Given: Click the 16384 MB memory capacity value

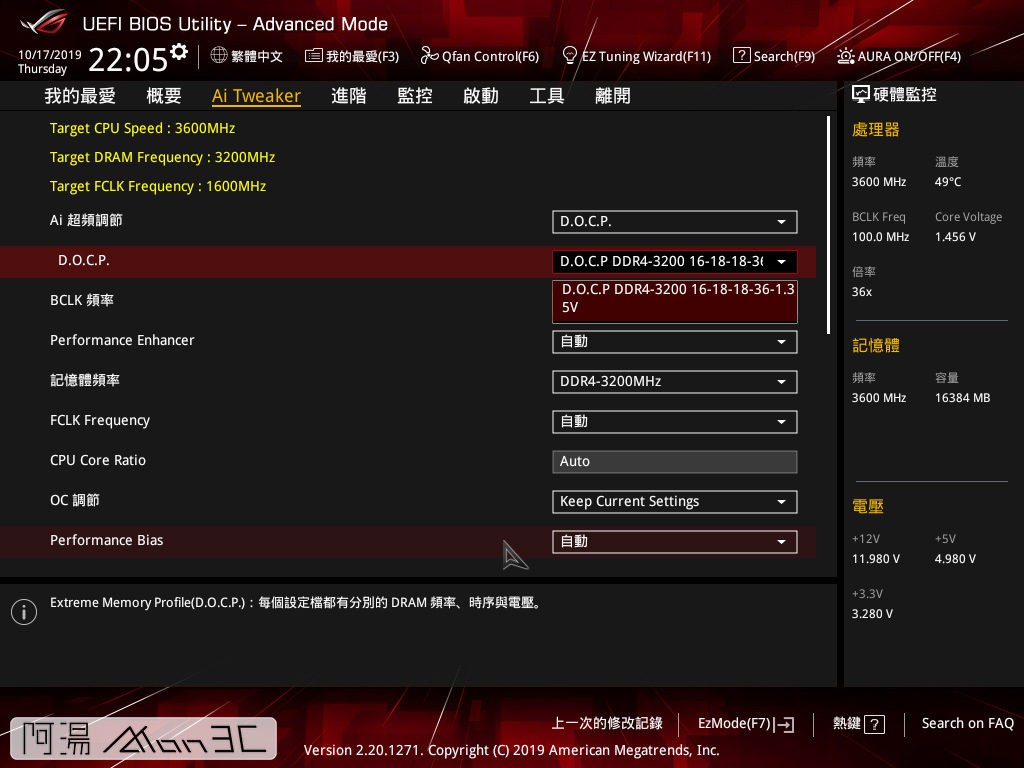Looking at the screenshot, I should point(962,398).
